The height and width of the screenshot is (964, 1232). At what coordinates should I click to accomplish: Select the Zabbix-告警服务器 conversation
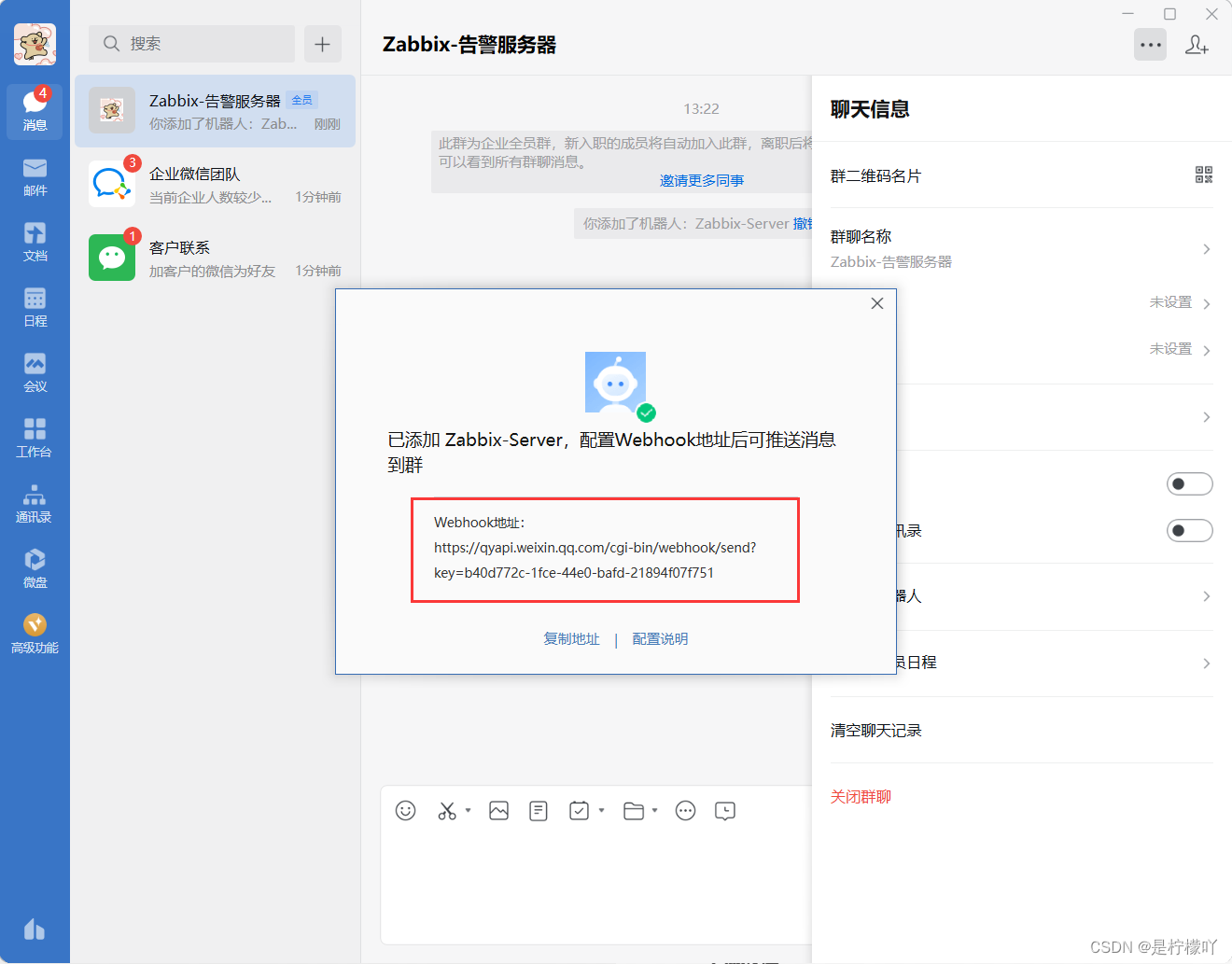pyautogui.click(x=215, y=111)
